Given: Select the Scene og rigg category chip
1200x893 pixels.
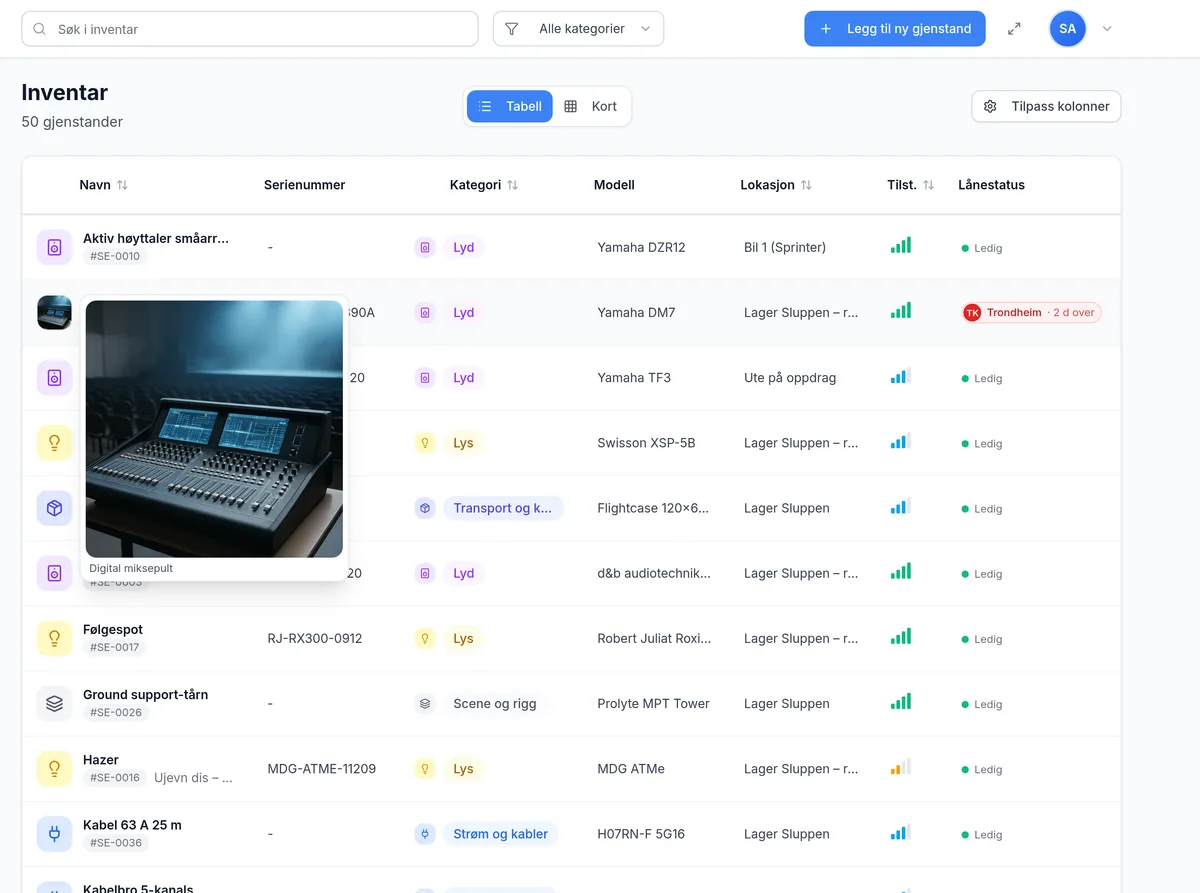Looking at the screenshot, I should tap(495, 703).
